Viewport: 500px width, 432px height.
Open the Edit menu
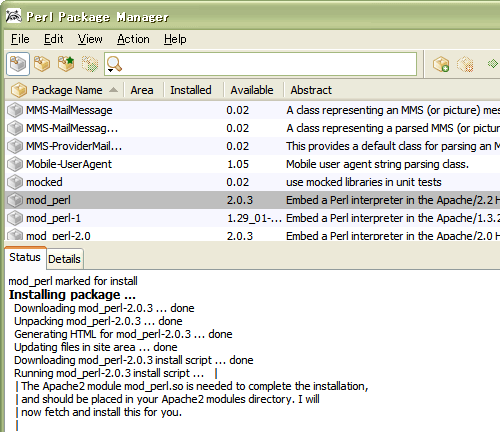(x=53, y=39)
